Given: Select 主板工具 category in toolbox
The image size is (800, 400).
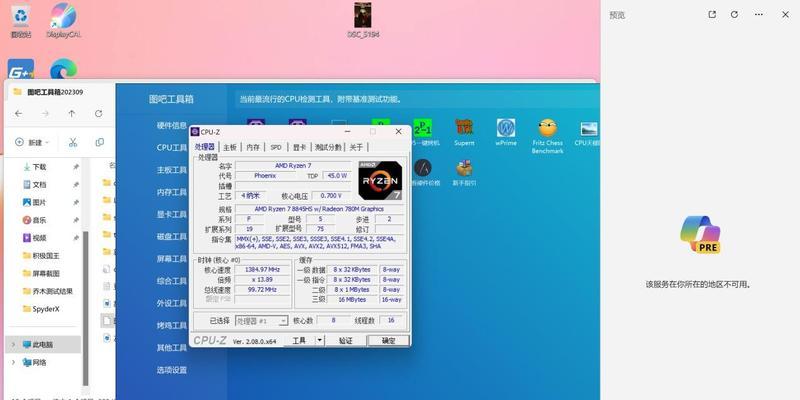Looking at the screenshot, I should 171,170.
